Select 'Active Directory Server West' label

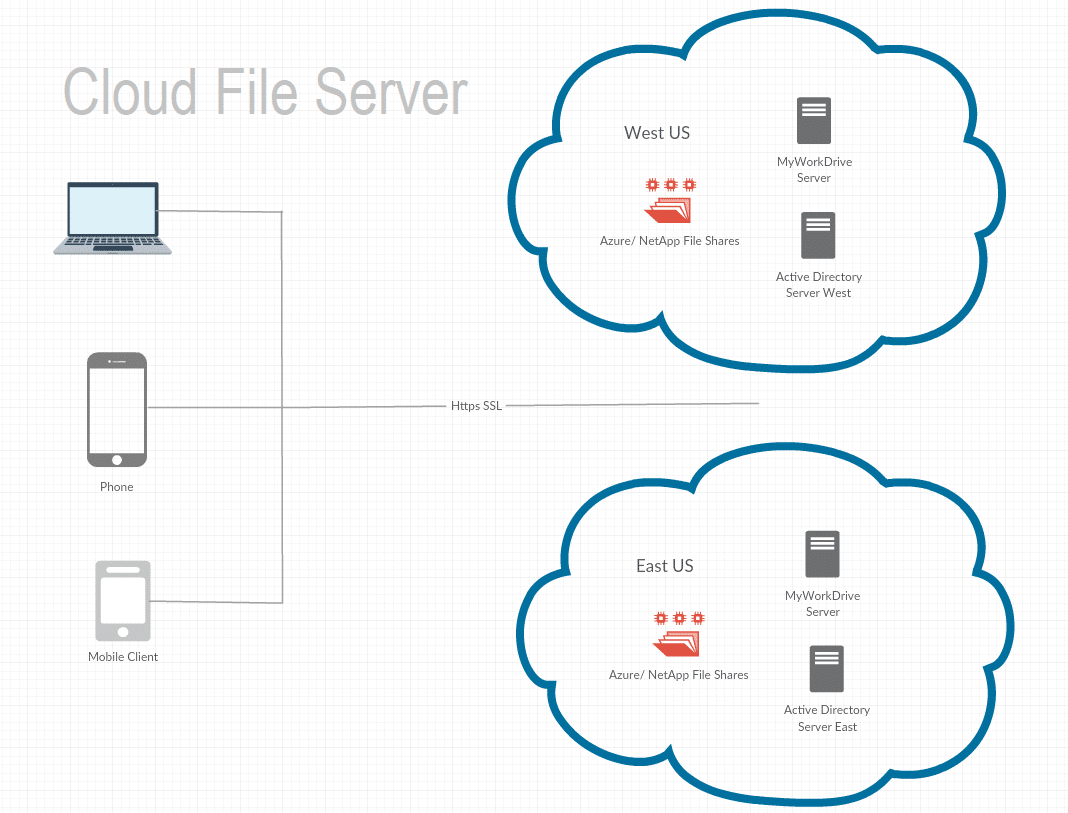click(x=819, y=285)
